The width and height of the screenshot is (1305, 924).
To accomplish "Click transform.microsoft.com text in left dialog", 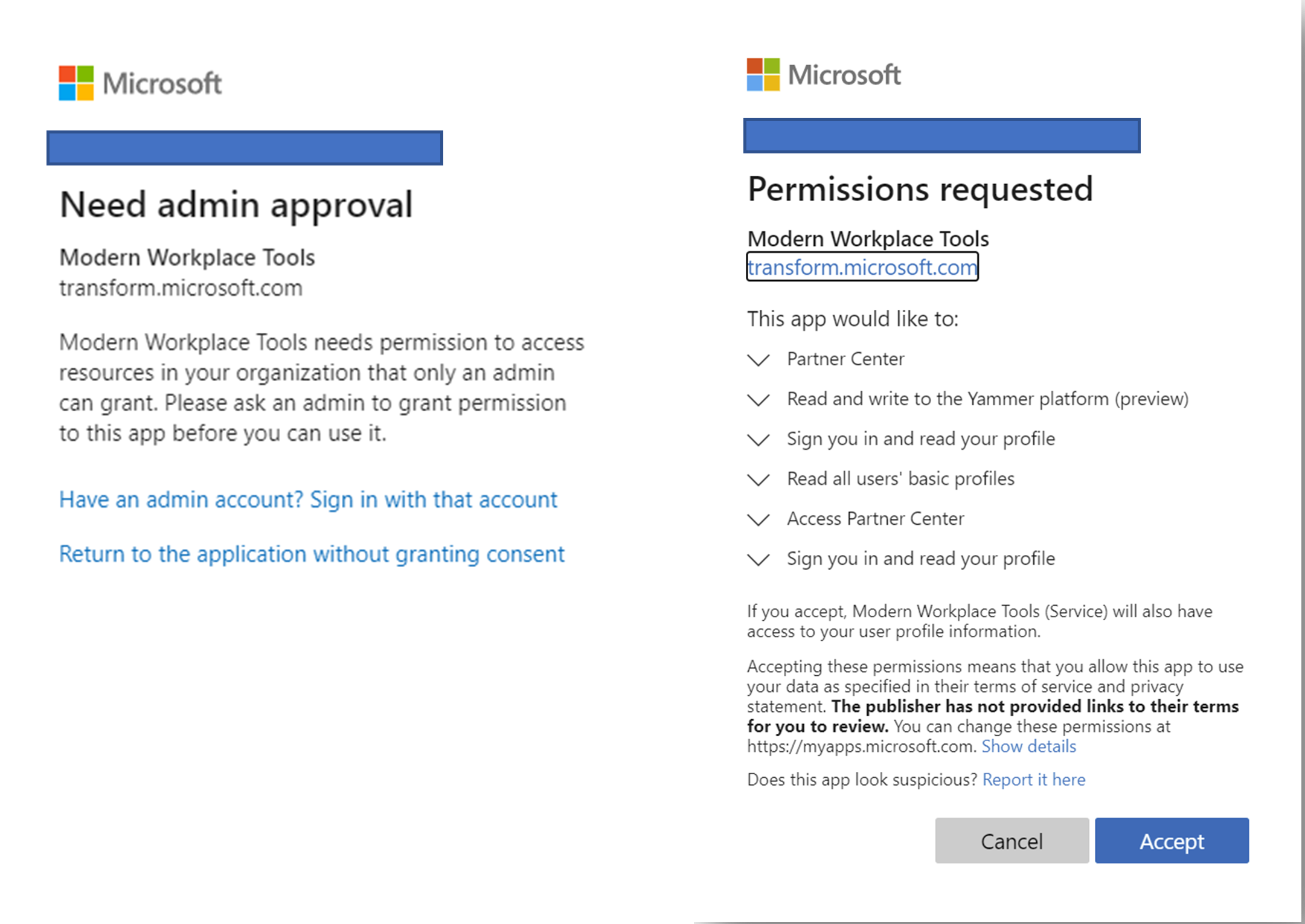I will point(181,288).
